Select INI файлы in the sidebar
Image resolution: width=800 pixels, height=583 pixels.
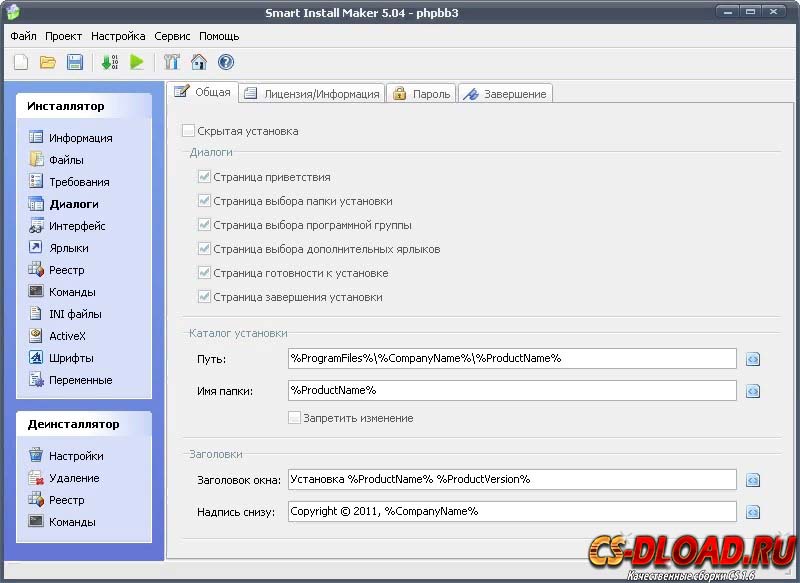point(65,314)
